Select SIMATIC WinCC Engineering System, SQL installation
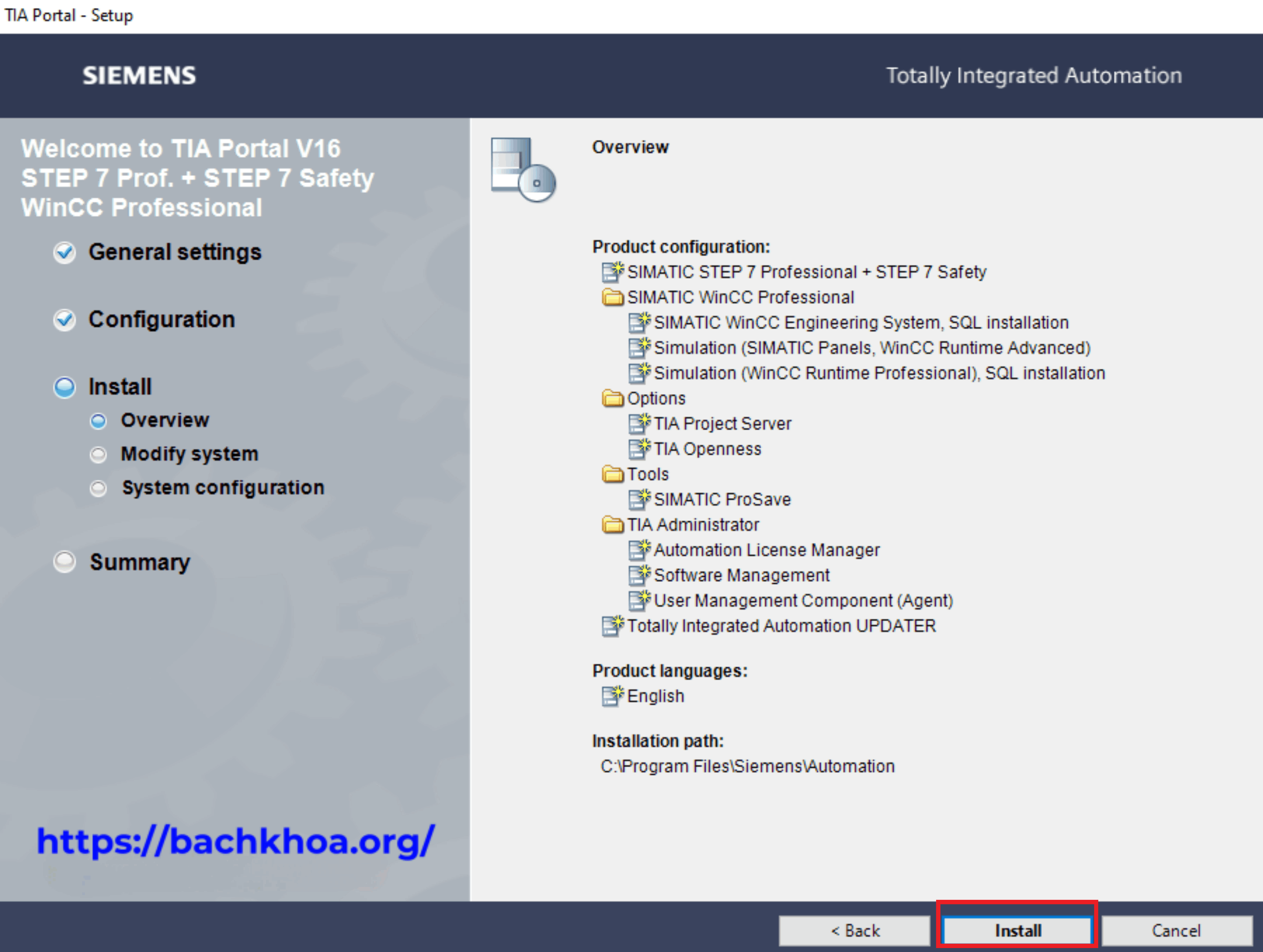Image resolution: width=1263 pixels, height=952 pixels. [861, 323]
